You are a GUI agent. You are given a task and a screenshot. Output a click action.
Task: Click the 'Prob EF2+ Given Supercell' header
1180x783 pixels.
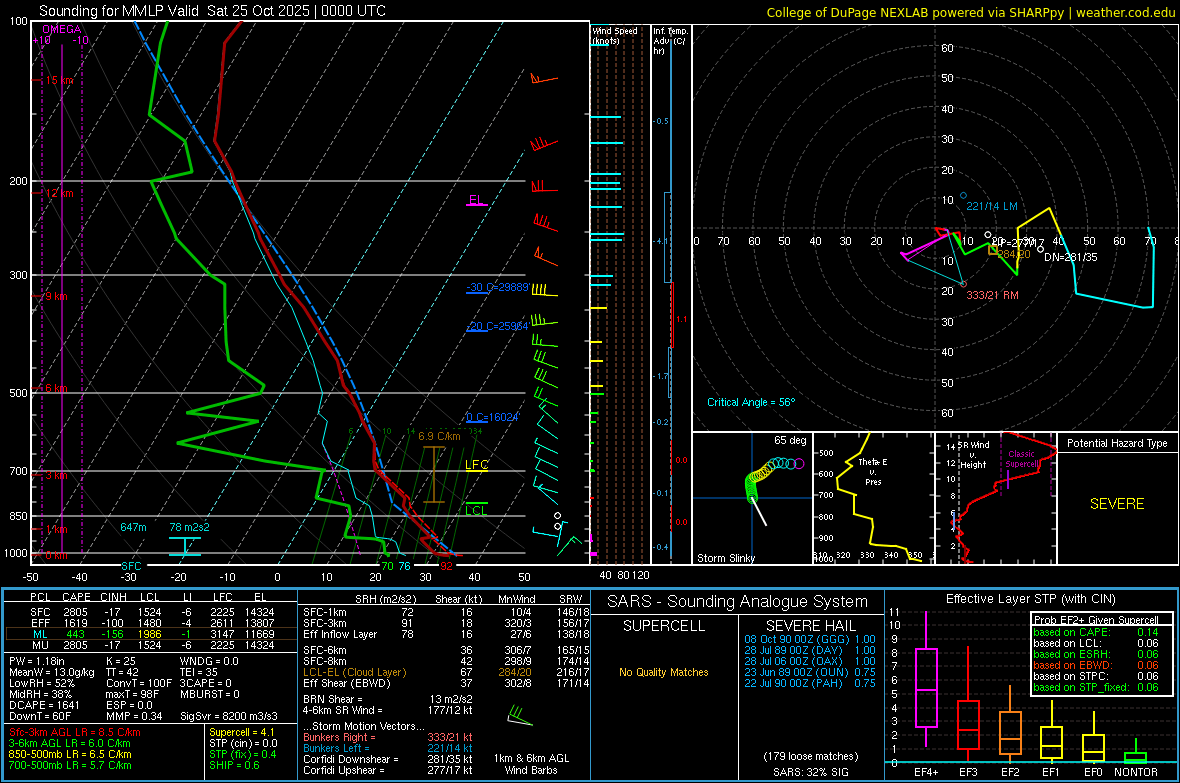click(1096, 620)
